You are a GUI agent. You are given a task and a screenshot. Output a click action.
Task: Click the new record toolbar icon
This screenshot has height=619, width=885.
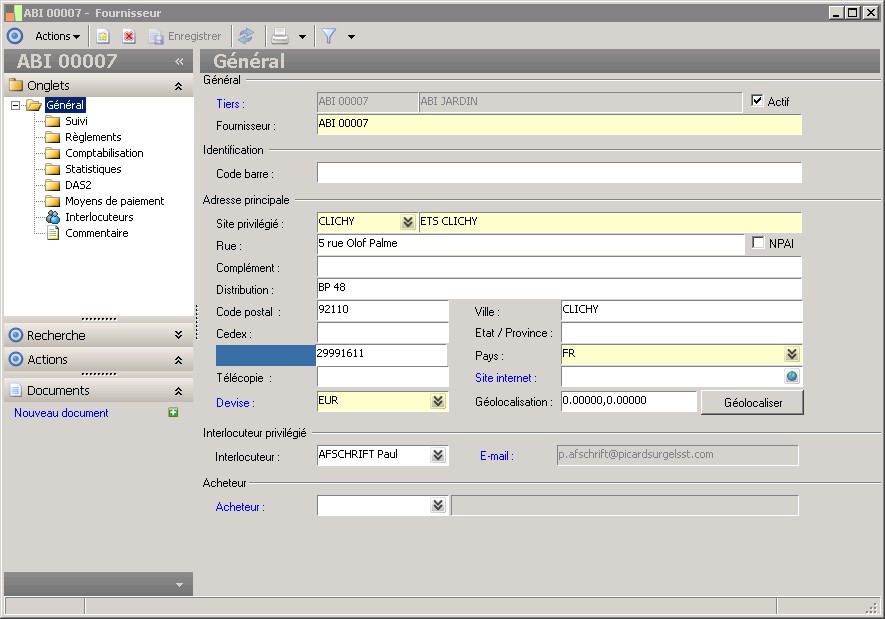102,36
